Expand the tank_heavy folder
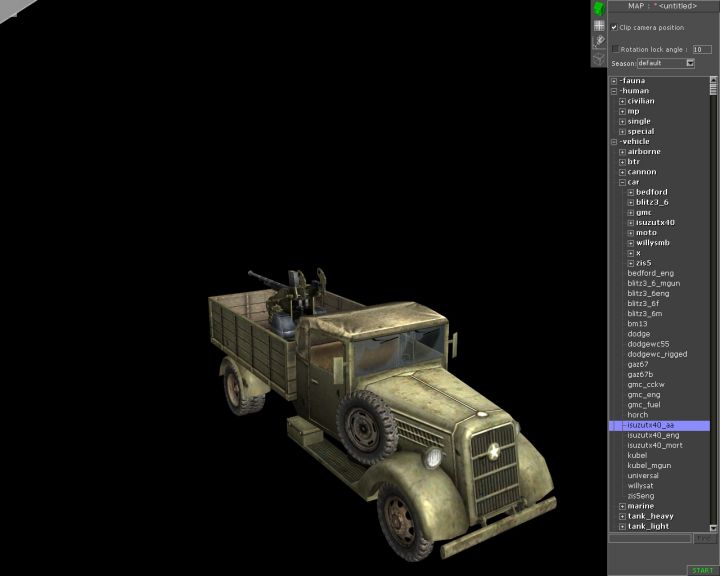Viewport: 720px width, 576px height. pyautogui.click(x=622, y=516)
